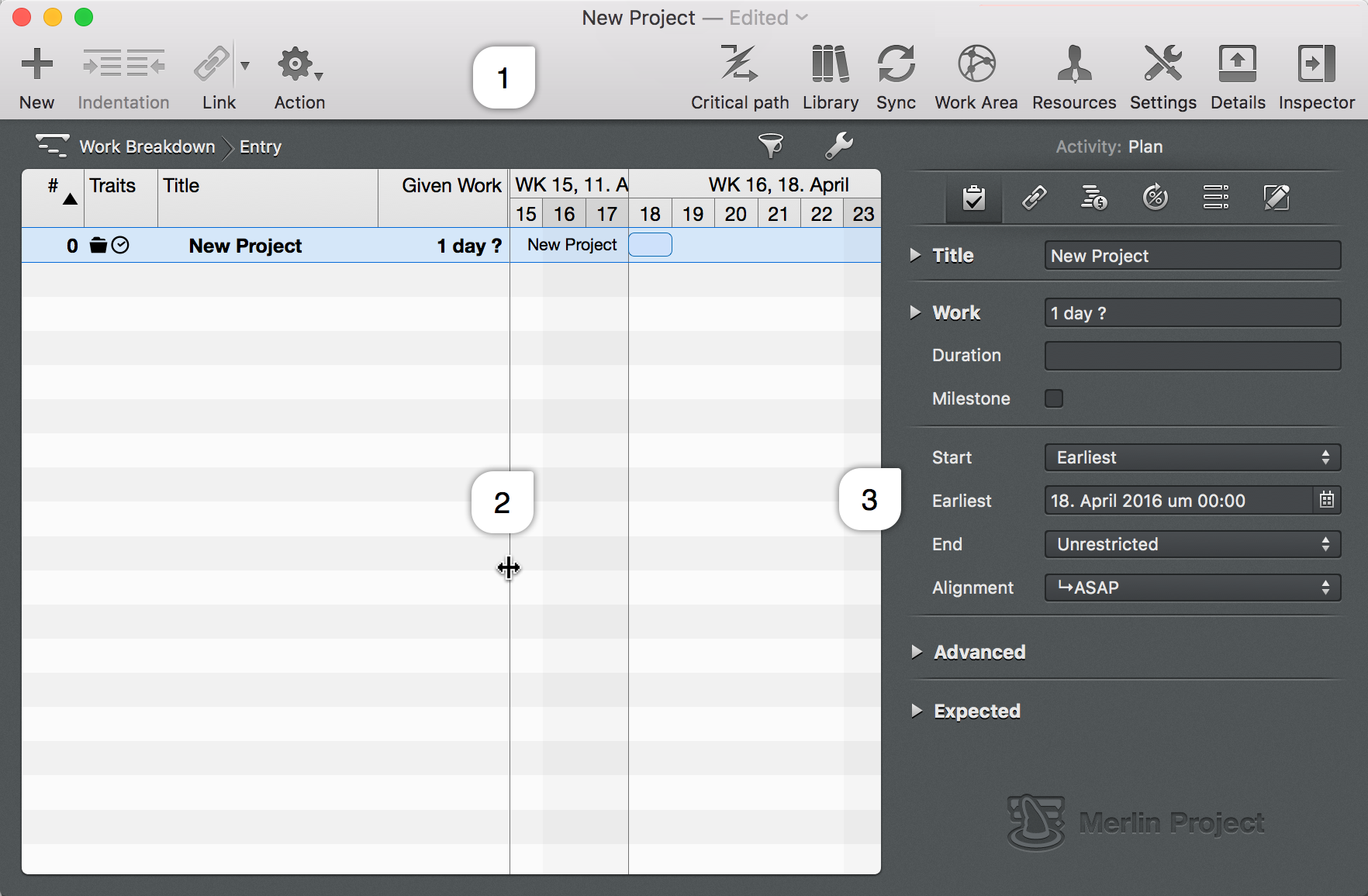This screenshot has width=1368, height=896.
Task: Click the Work Breakdown view icon
Action: pyautogui.click(x=52, y=145)
